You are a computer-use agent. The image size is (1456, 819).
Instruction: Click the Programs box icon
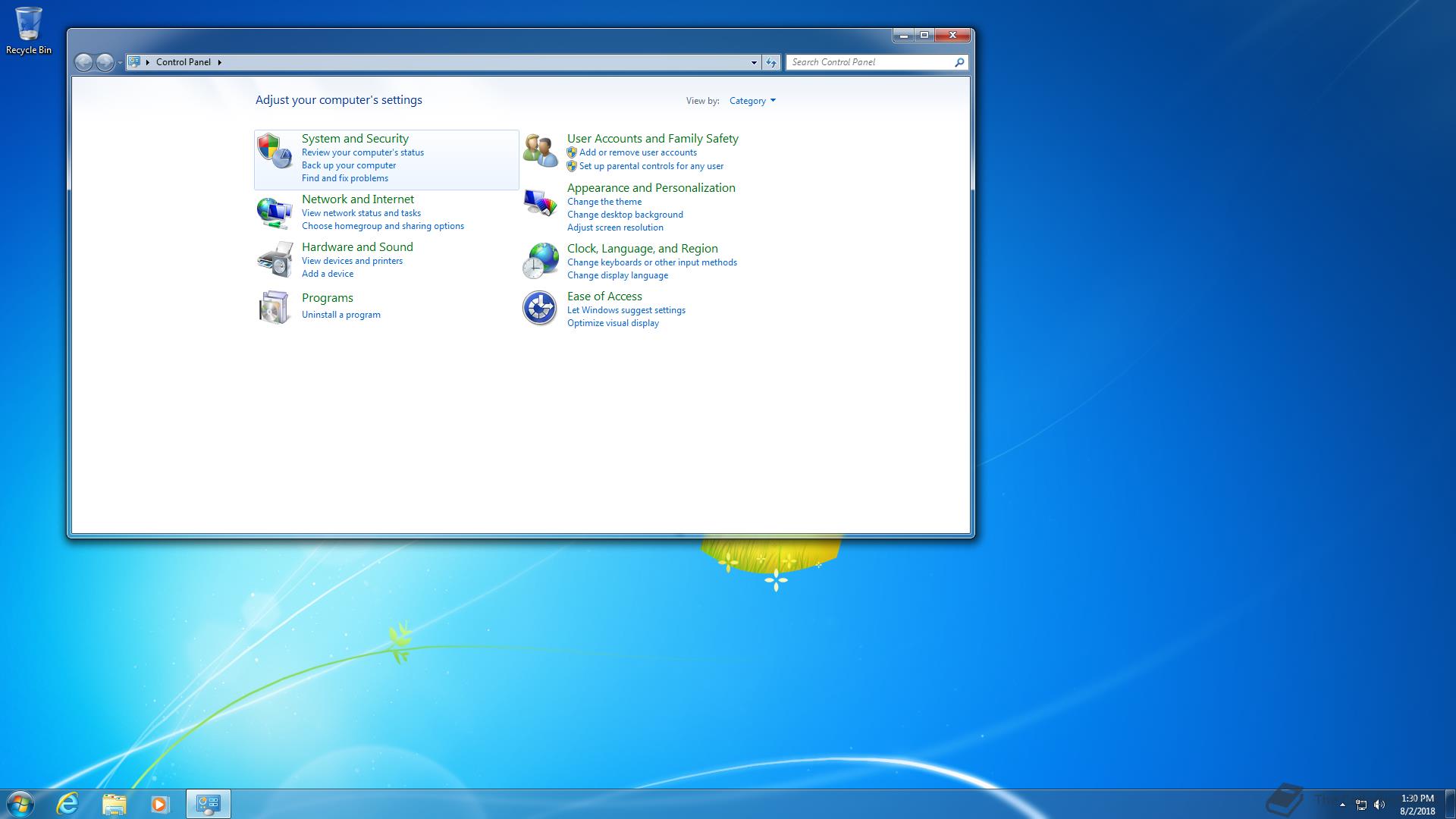coord(274,307)
